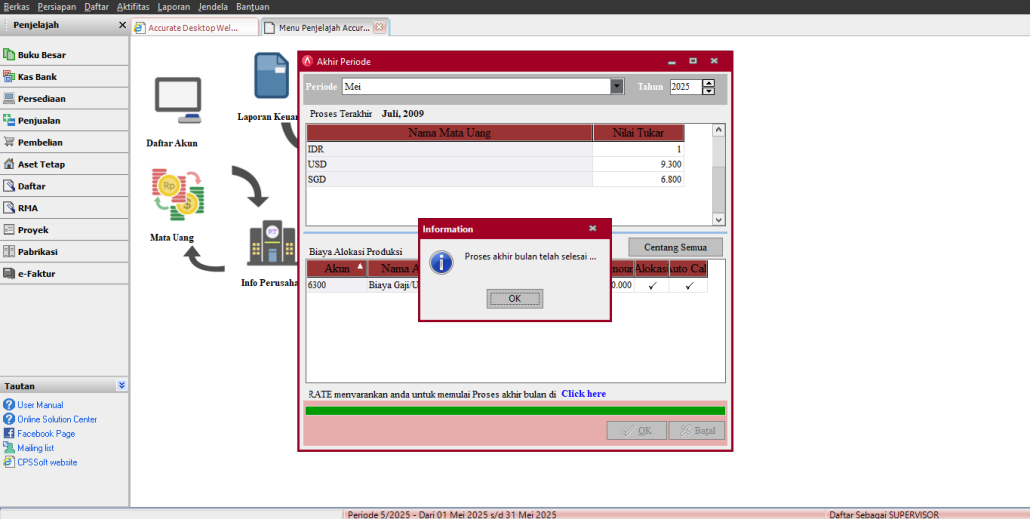Select the Persediaan module in sidebar
The height and width of the screenshot is (519, 1030).
coord(41,99)
